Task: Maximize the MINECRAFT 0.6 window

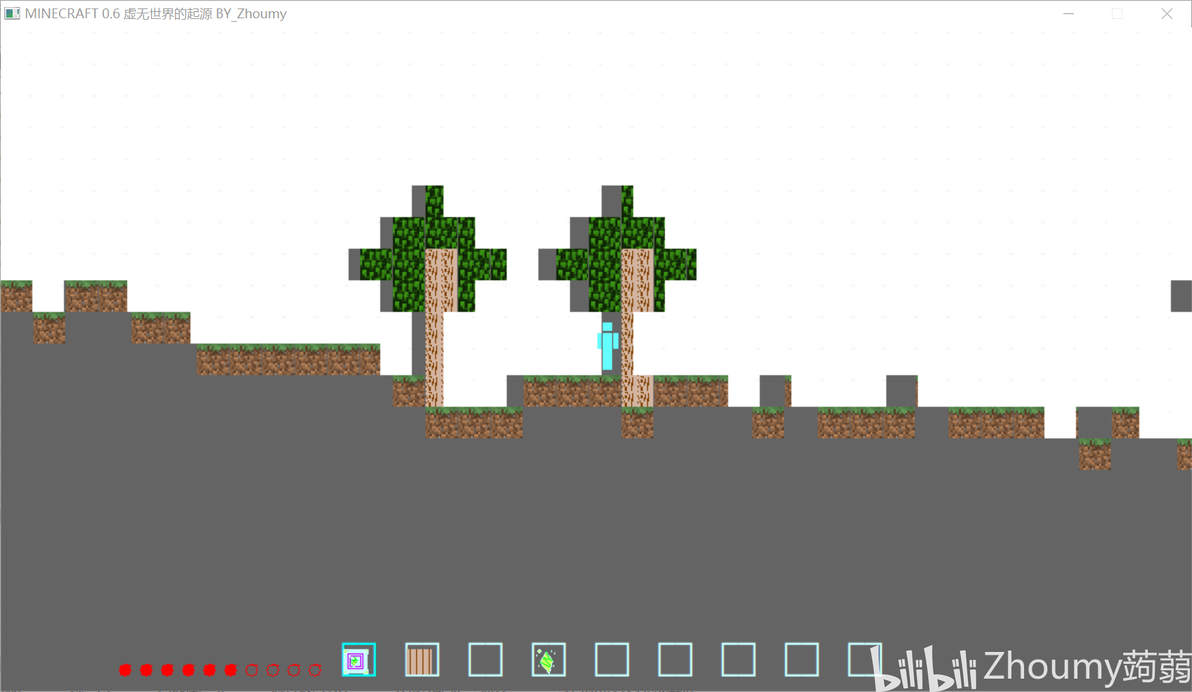Action: click(1117, 14)
